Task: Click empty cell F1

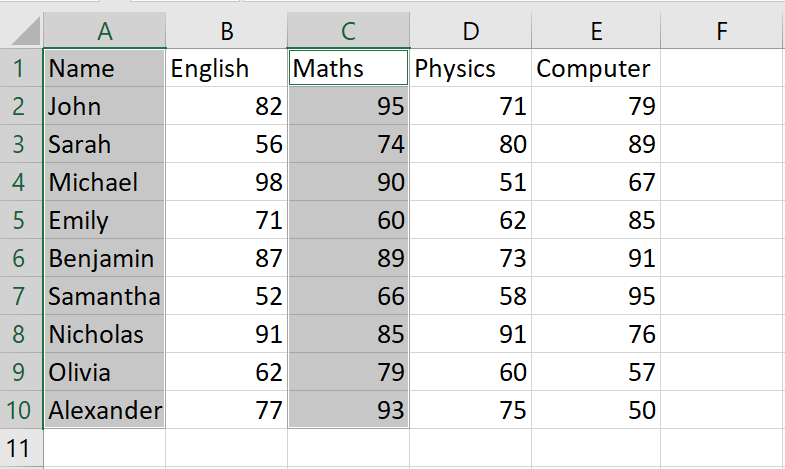Action: pos(722,68)
